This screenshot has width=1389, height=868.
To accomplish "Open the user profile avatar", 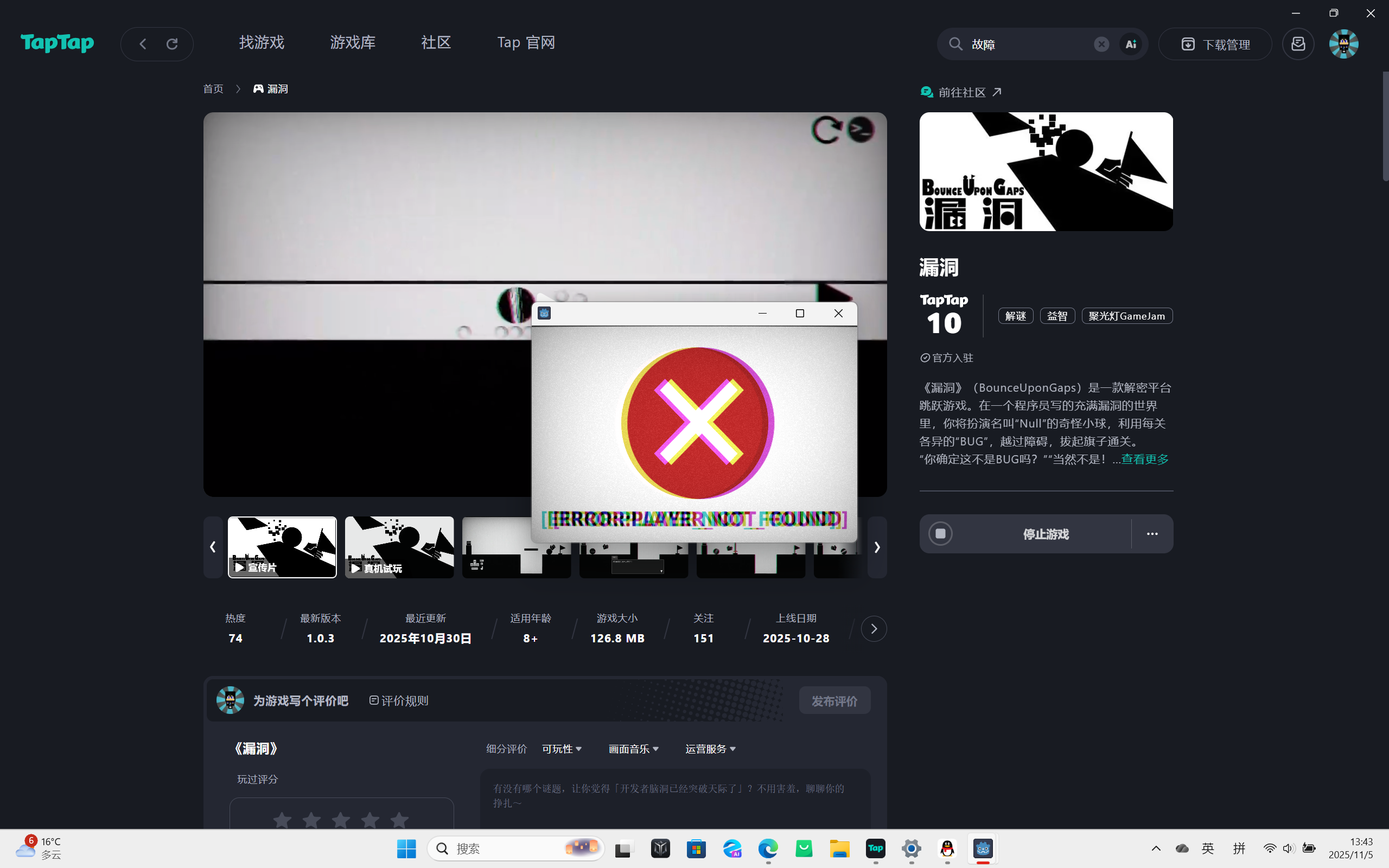I will coord(1343,44).
